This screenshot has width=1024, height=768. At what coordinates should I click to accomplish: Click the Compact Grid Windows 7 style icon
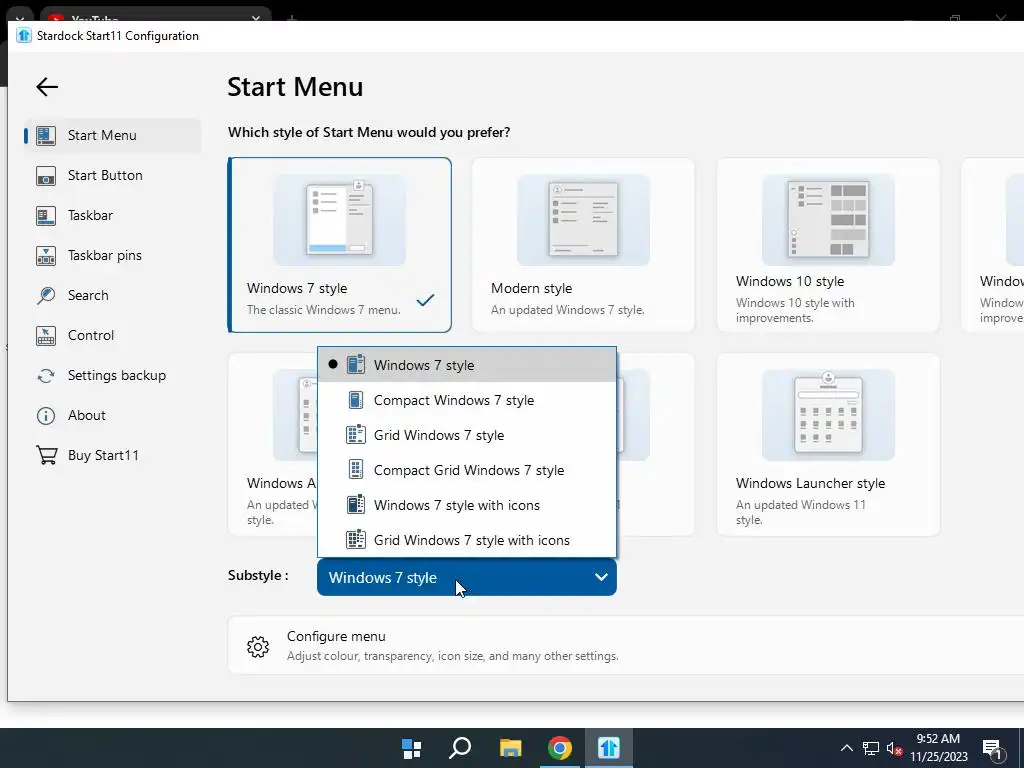click(x=355, y=470)
